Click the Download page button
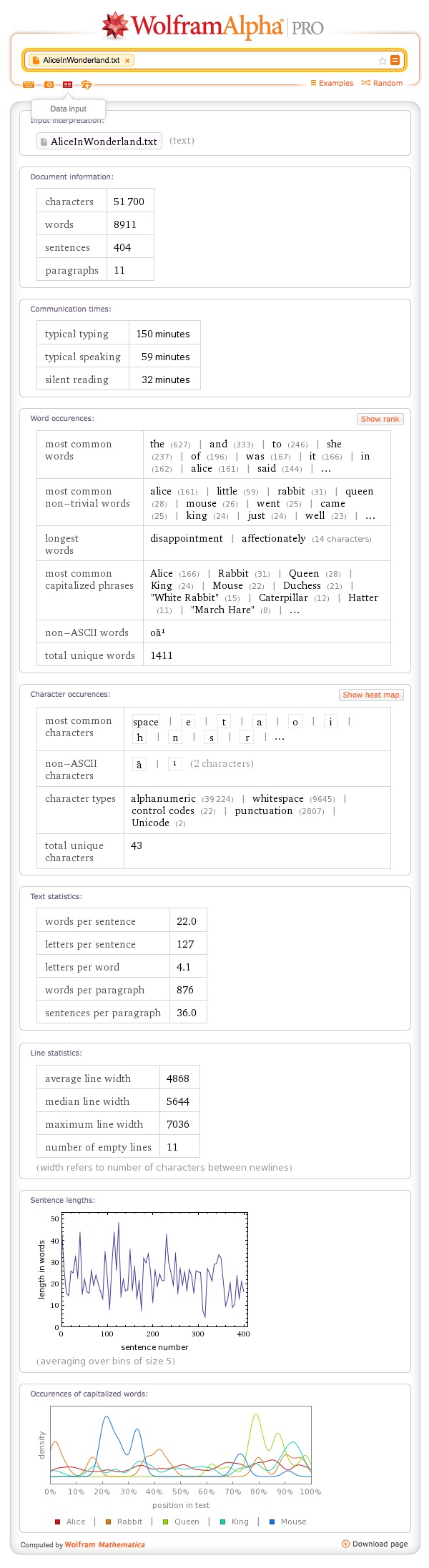429x1568 pixels. click(x=375, y=1544)
